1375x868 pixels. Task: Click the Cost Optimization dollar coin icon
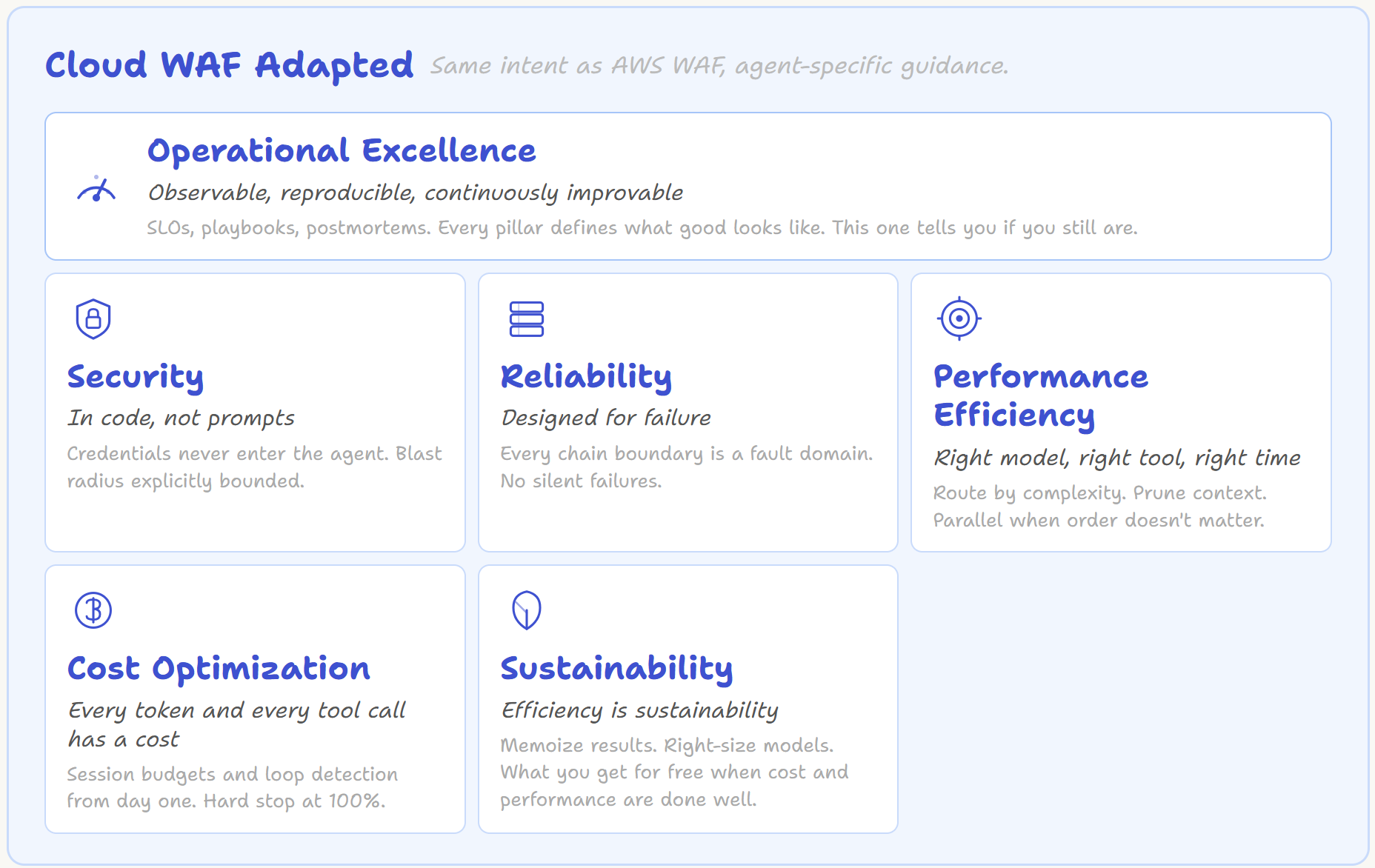[x=93, y=610]
